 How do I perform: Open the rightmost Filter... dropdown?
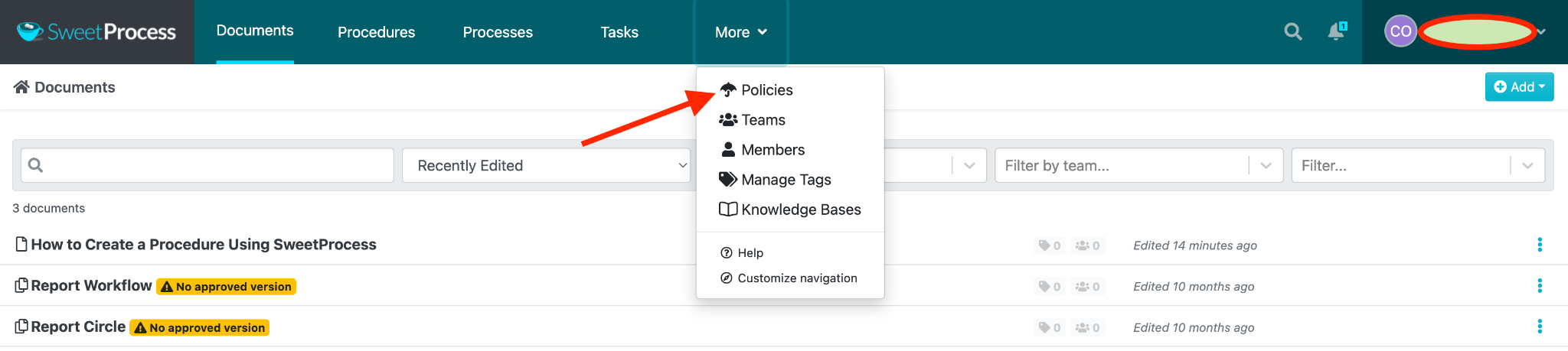(1417, 166)
